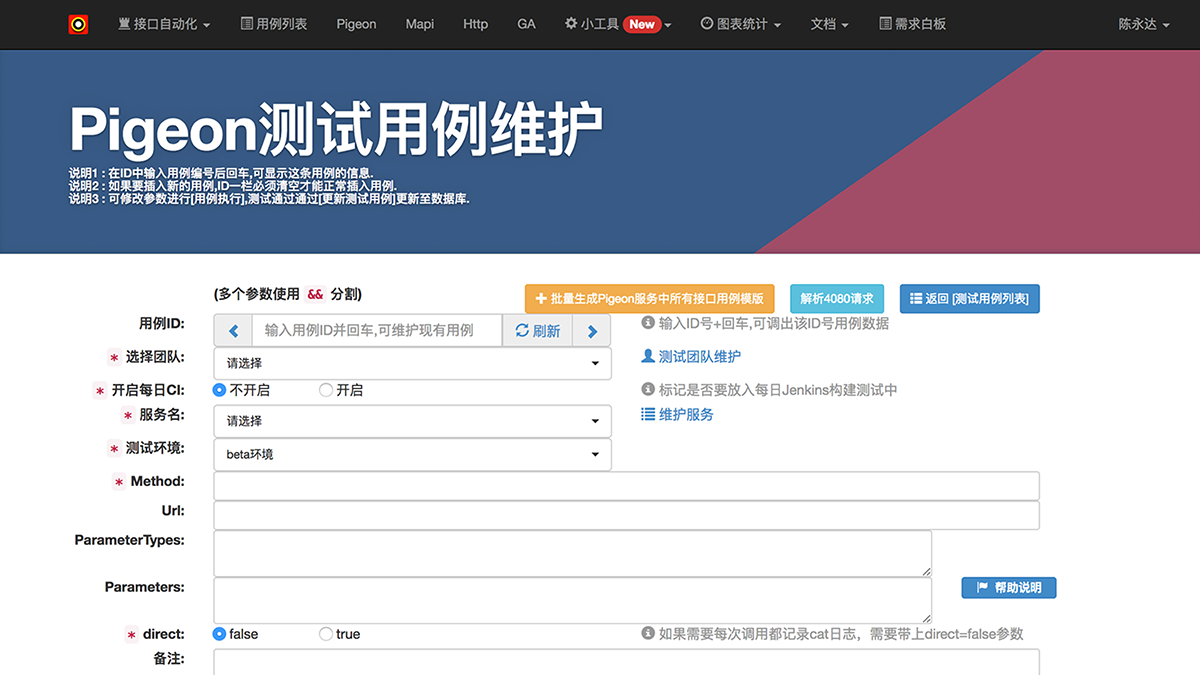This screenshot has height=675, width=1200.
Task: Click the red-yellow logo icon in navbar
Action: (78, 24)
